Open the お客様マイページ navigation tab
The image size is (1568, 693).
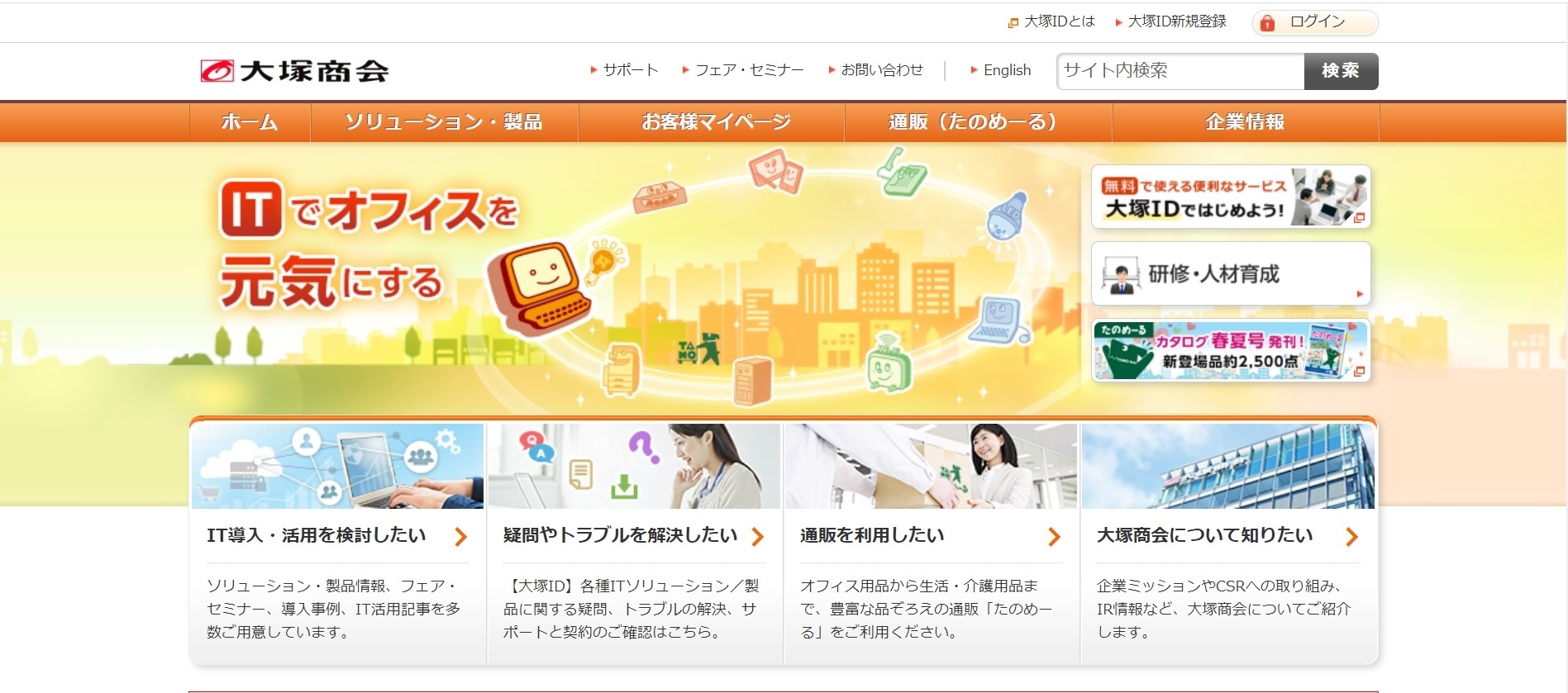(716, 122)
